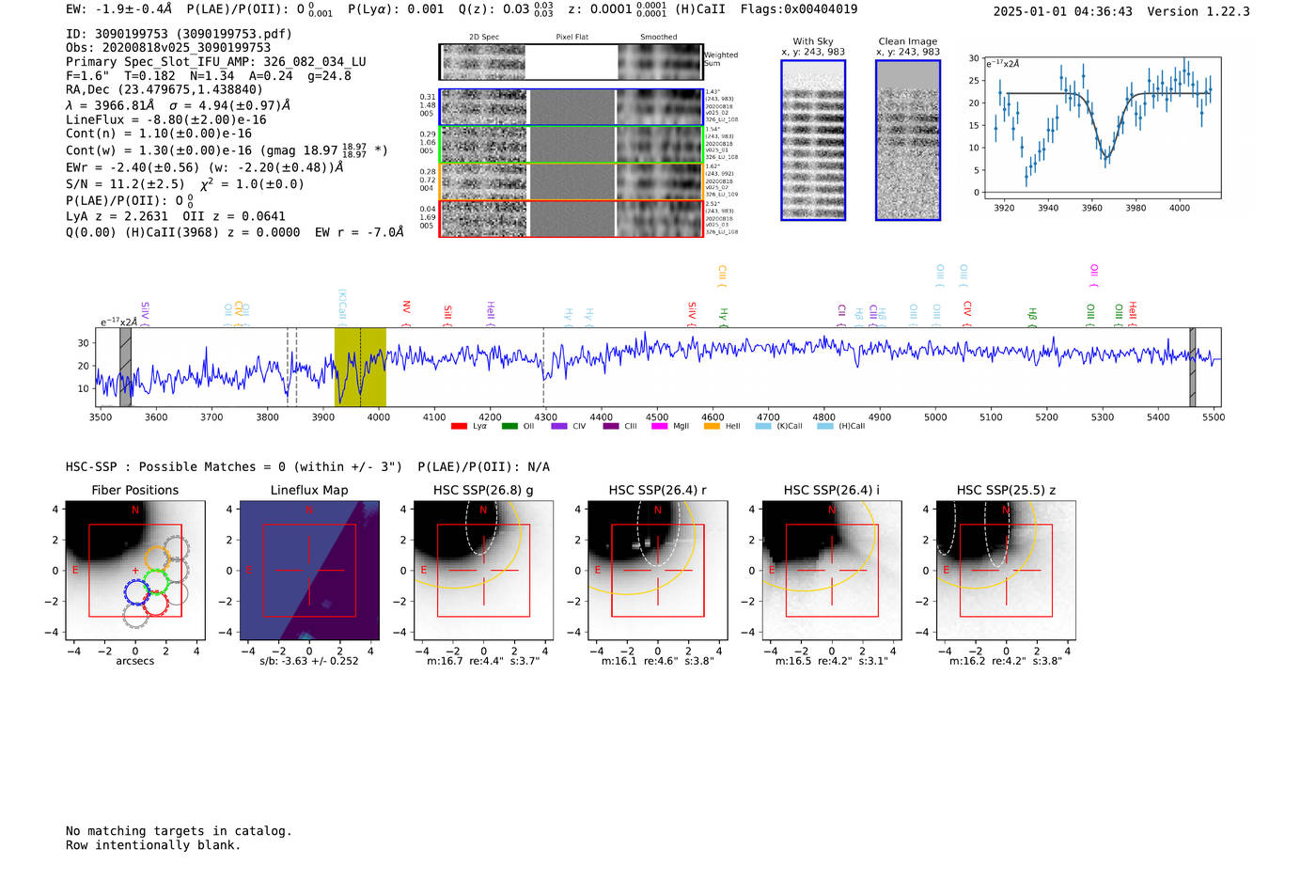
Task: Select the MgII magenta legend swatch
Action: [659, 426]
